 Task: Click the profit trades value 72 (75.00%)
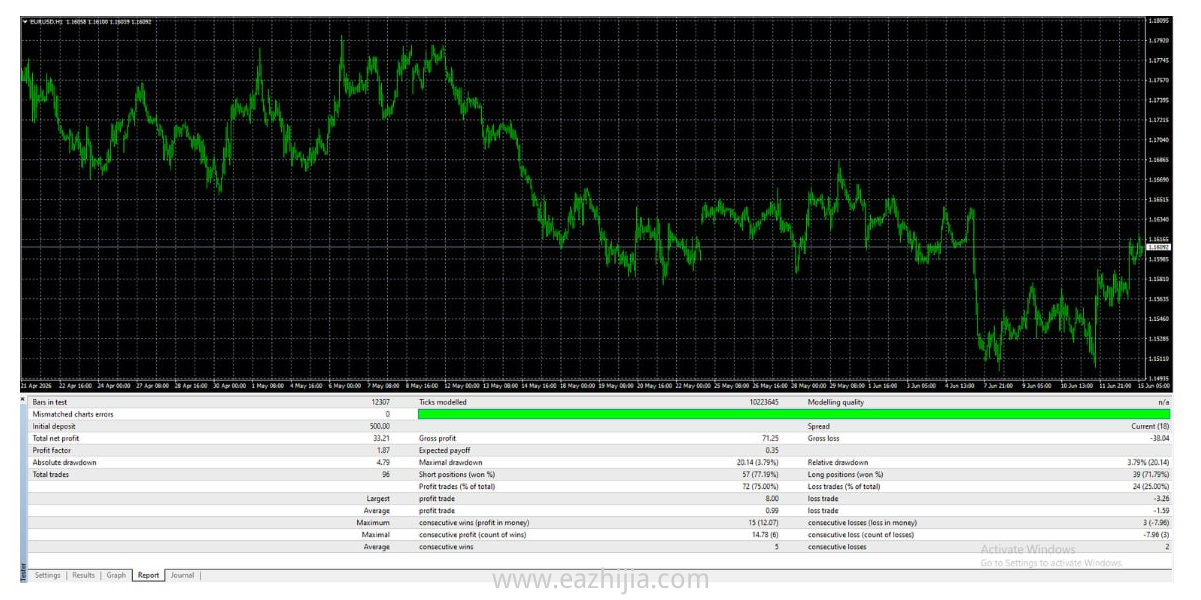[x=760, y=486]
